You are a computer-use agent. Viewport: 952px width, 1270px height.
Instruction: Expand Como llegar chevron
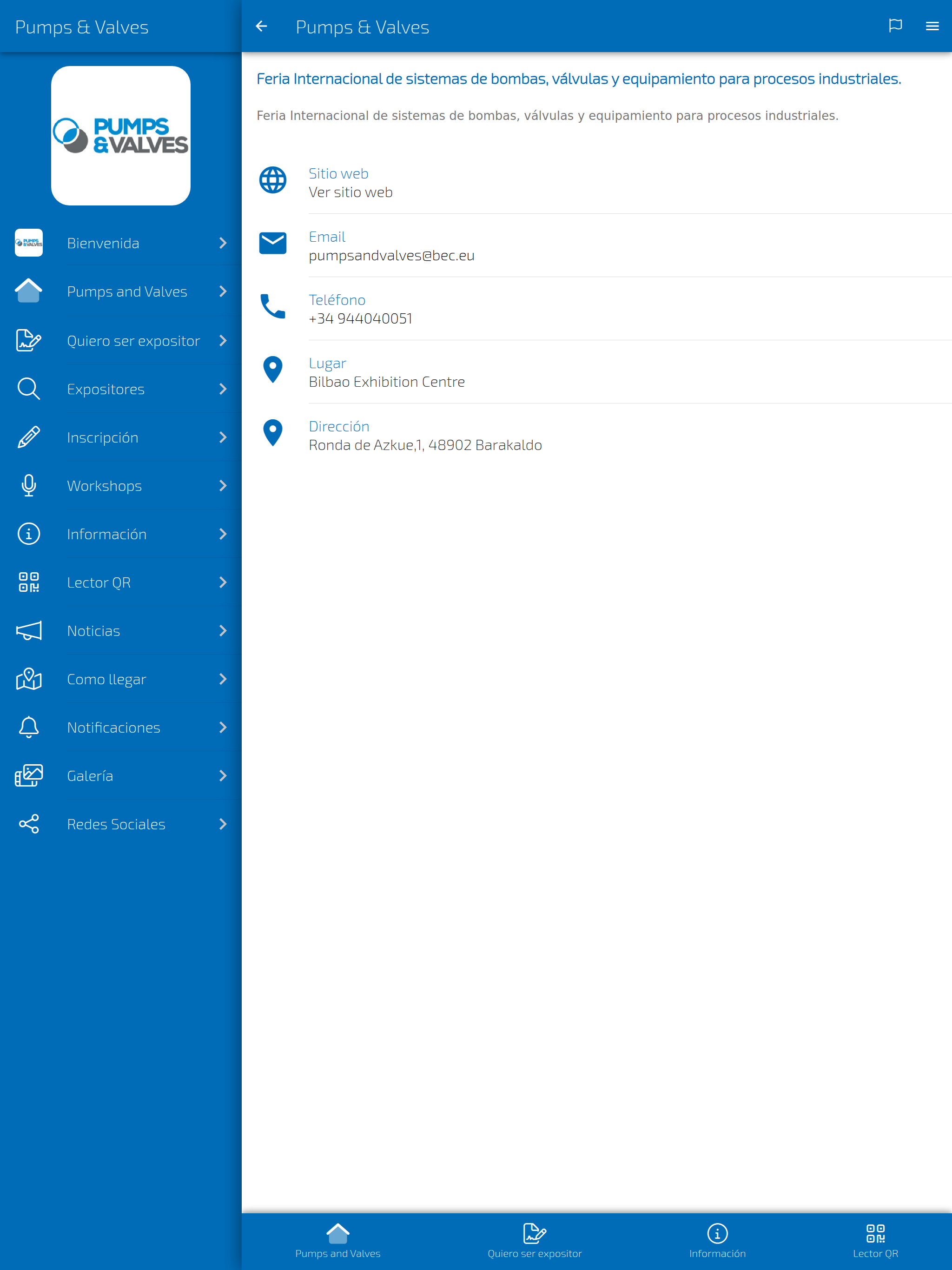pos(223,679)
